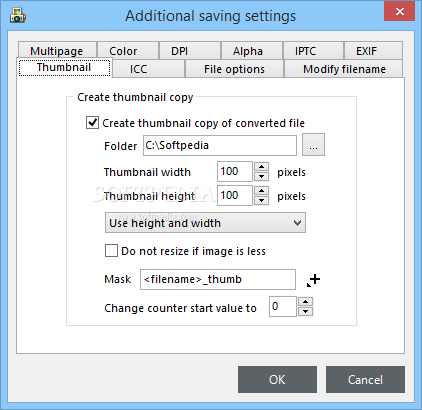
Task: Click the Mask filename input field
Action: click(218, 279)
